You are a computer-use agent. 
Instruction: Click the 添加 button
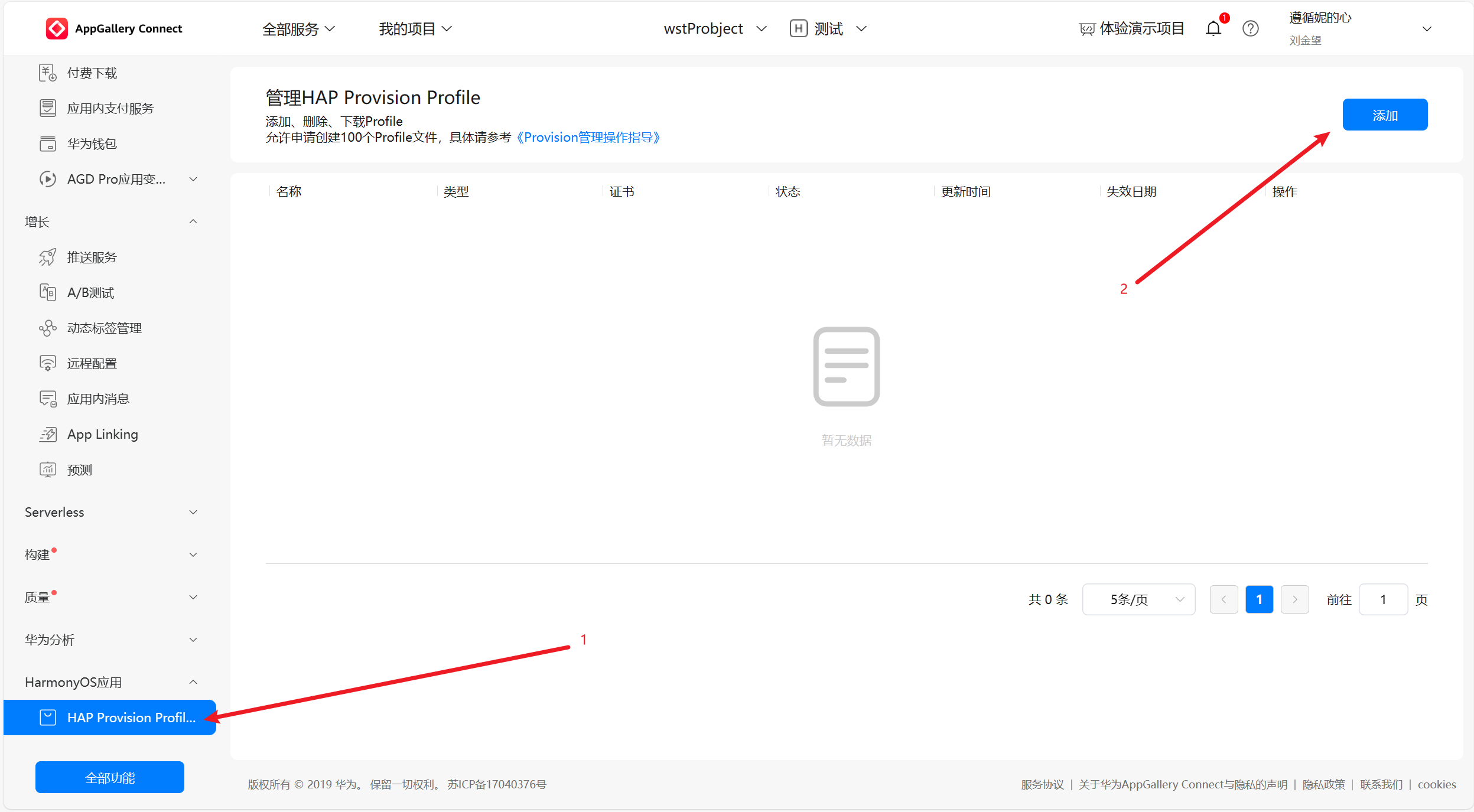tap(1385, 115)
